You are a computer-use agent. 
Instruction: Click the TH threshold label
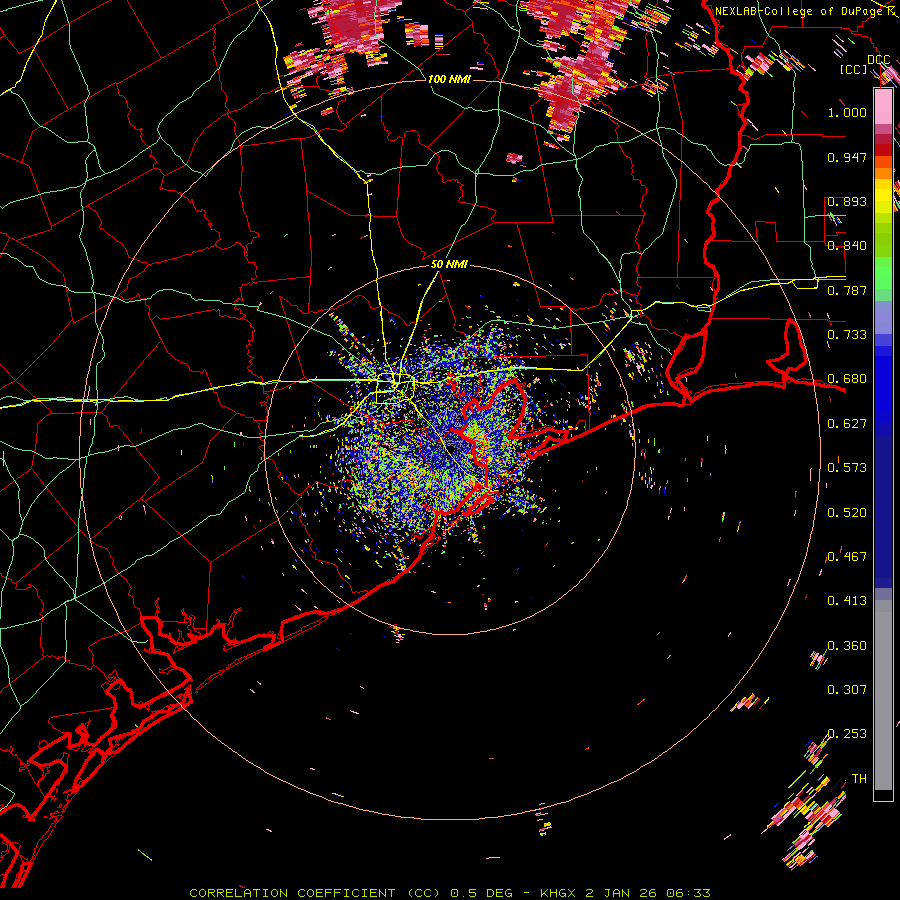[859, 778]
